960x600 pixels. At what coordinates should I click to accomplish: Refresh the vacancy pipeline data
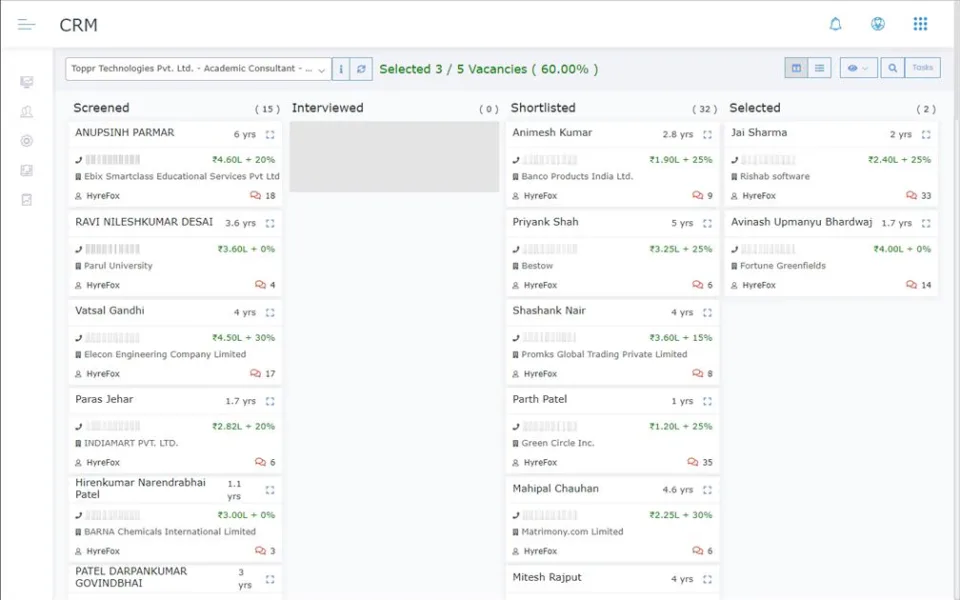[361, 67]
